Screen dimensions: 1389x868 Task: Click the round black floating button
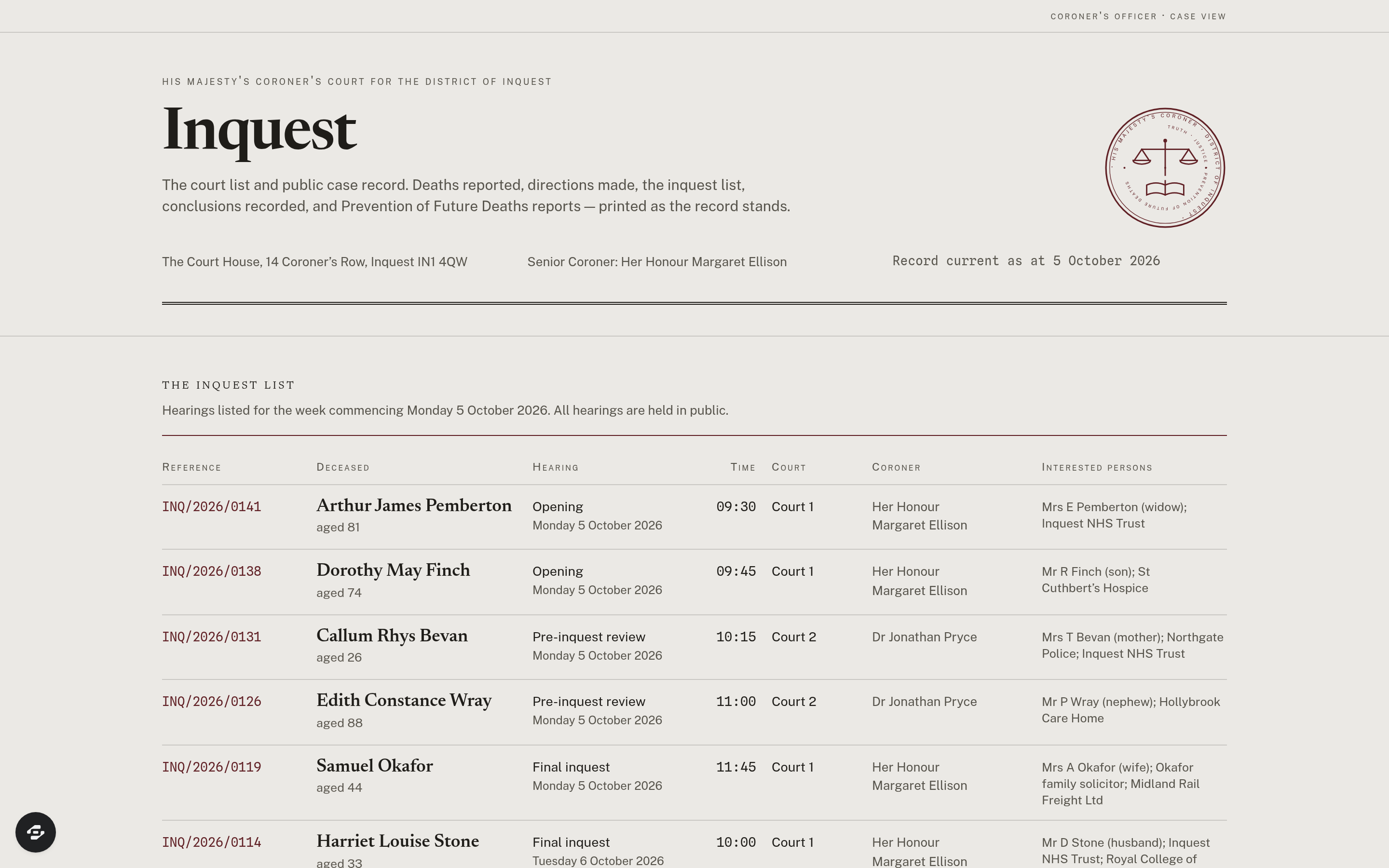pyautogui.click(x=36, y=832)
